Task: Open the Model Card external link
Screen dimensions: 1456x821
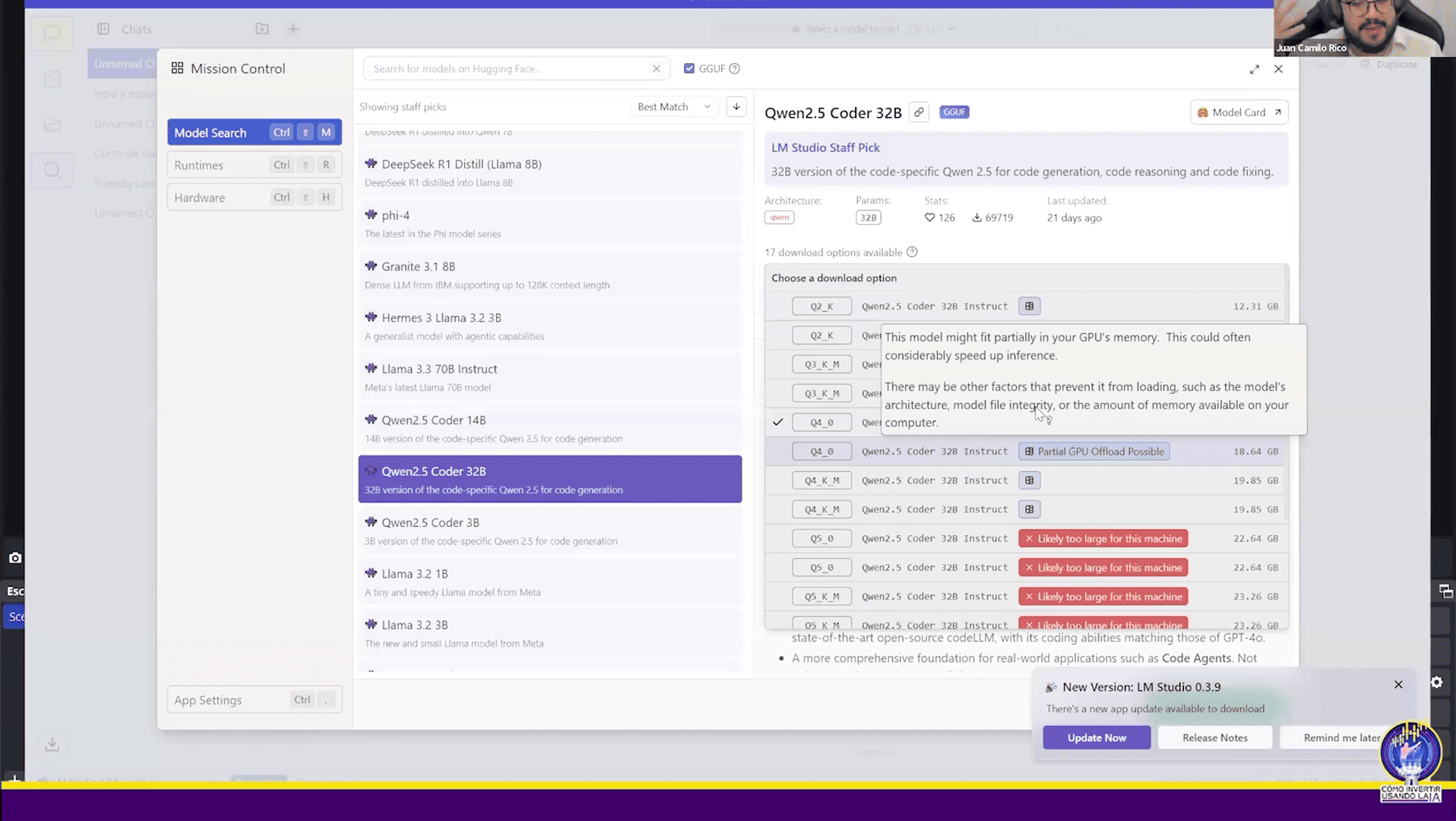Action: (x=1238, y=113)
